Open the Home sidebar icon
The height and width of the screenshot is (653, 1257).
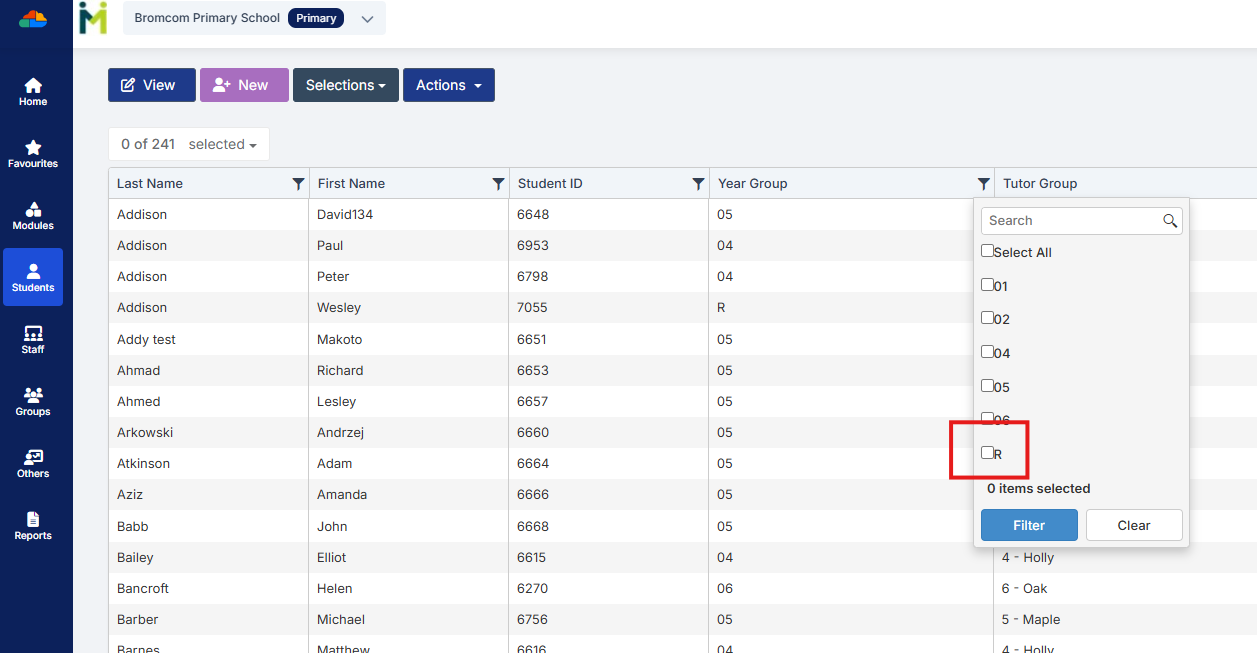point(33,87)
